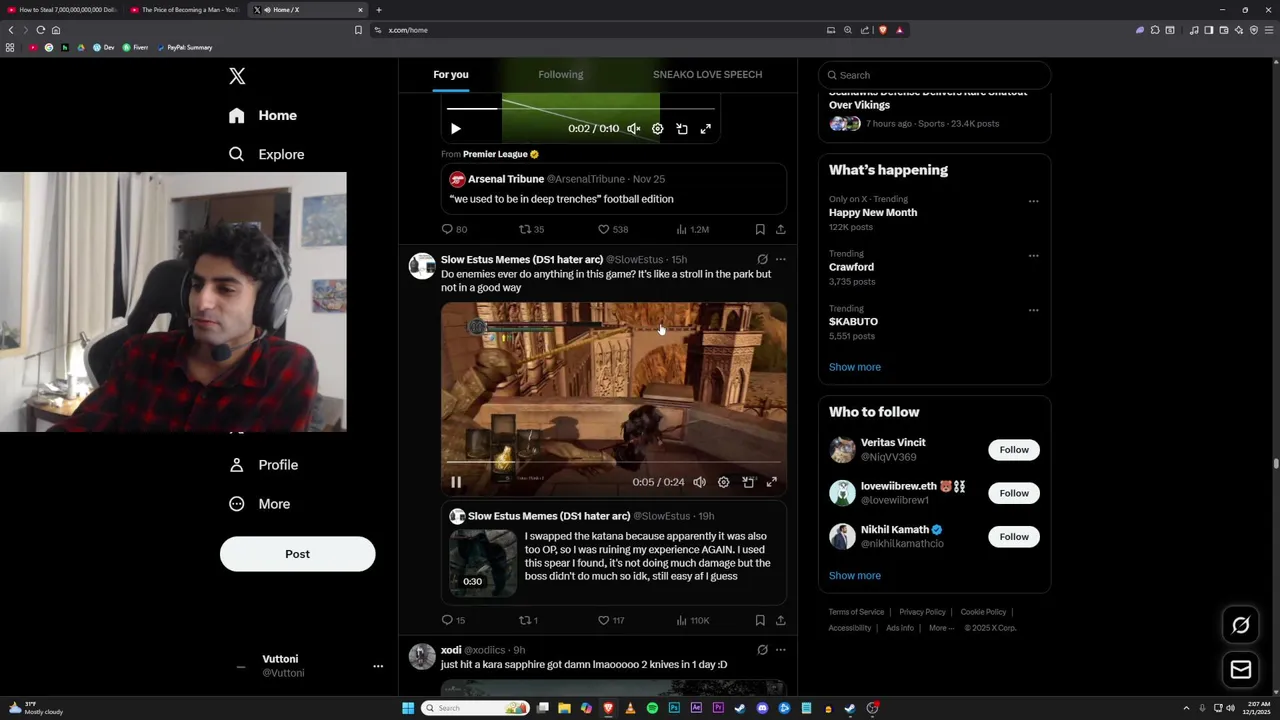1280x720 pixels.
Task: Open the X logo home link
Action: [x=237, y=76]
